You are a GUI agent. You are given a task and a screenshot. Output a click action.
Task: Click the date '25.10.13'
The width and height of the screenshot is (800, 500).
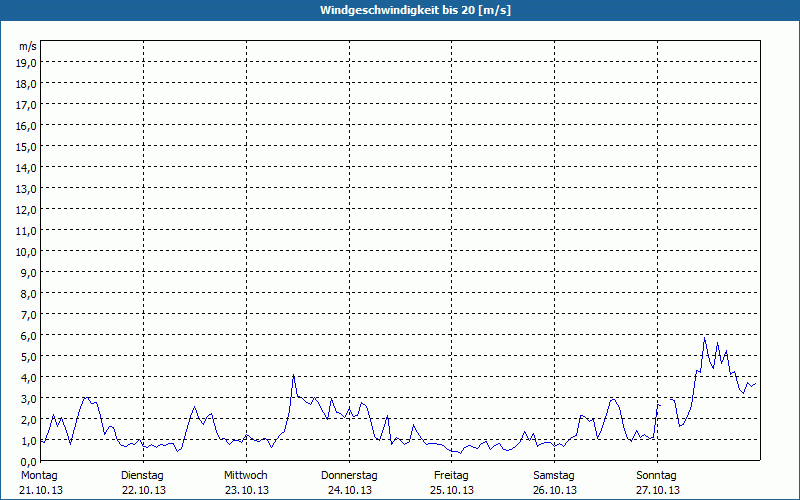pos(452,490)
